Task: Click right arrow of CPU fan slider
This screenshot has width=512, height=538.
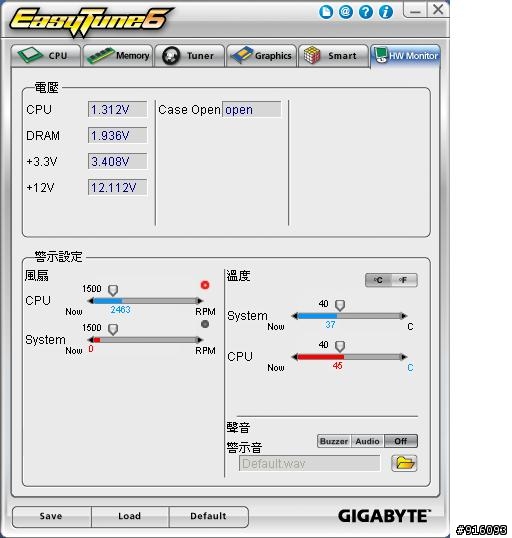Action: (x=200, y=301)
